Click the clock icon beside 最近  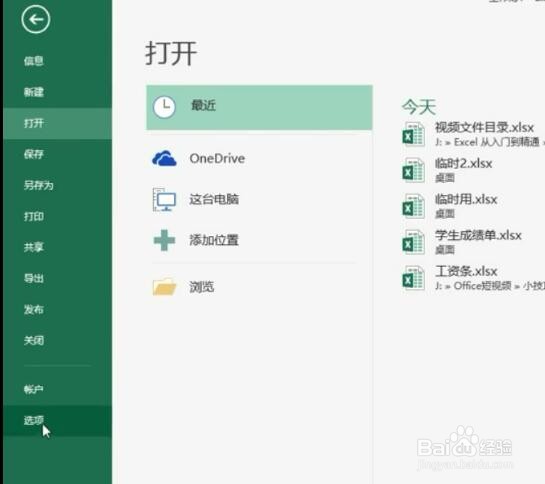click(x=164, y=107)
